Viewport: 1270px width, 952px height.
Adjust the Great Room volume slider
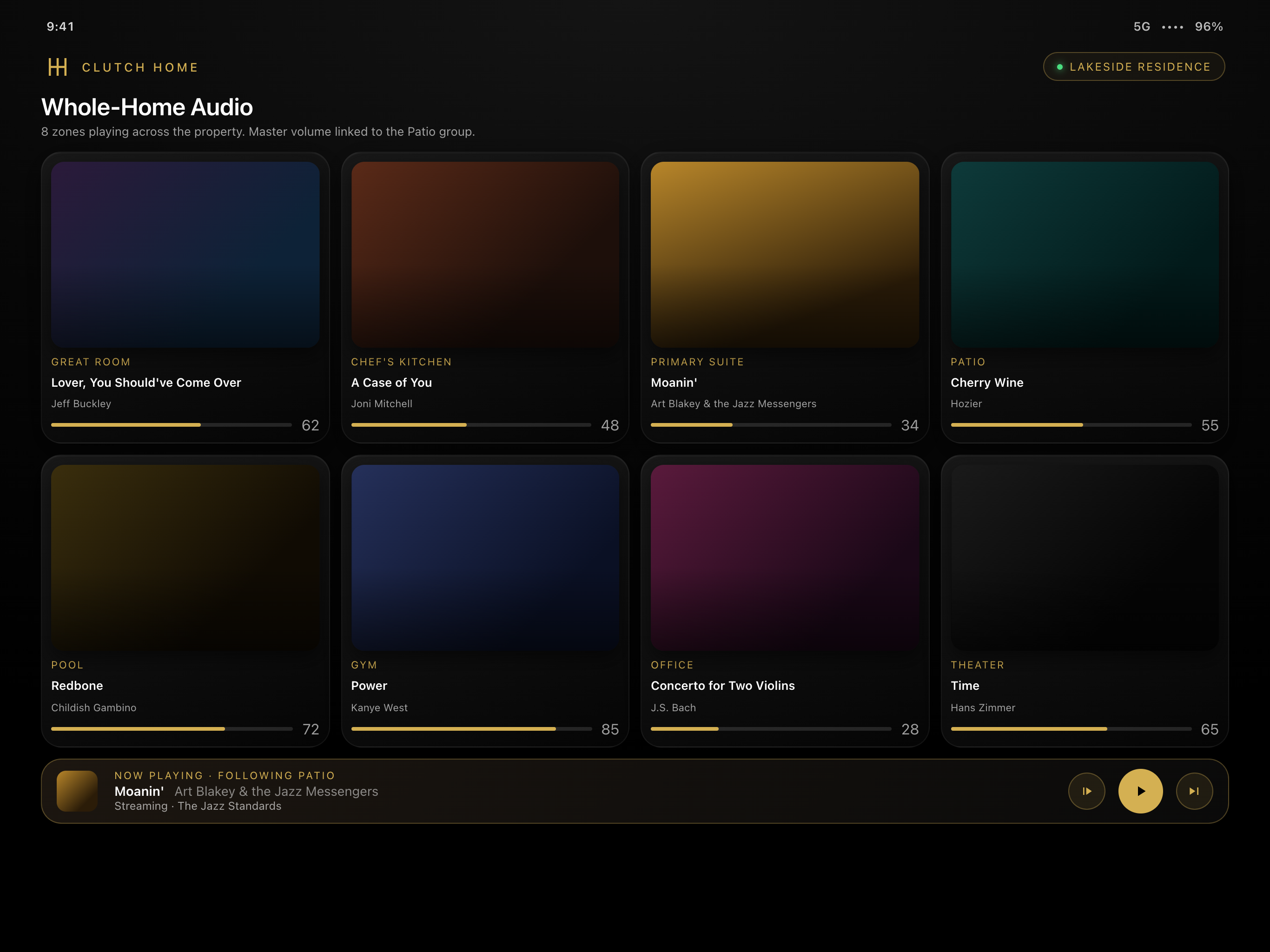(171, 425)
